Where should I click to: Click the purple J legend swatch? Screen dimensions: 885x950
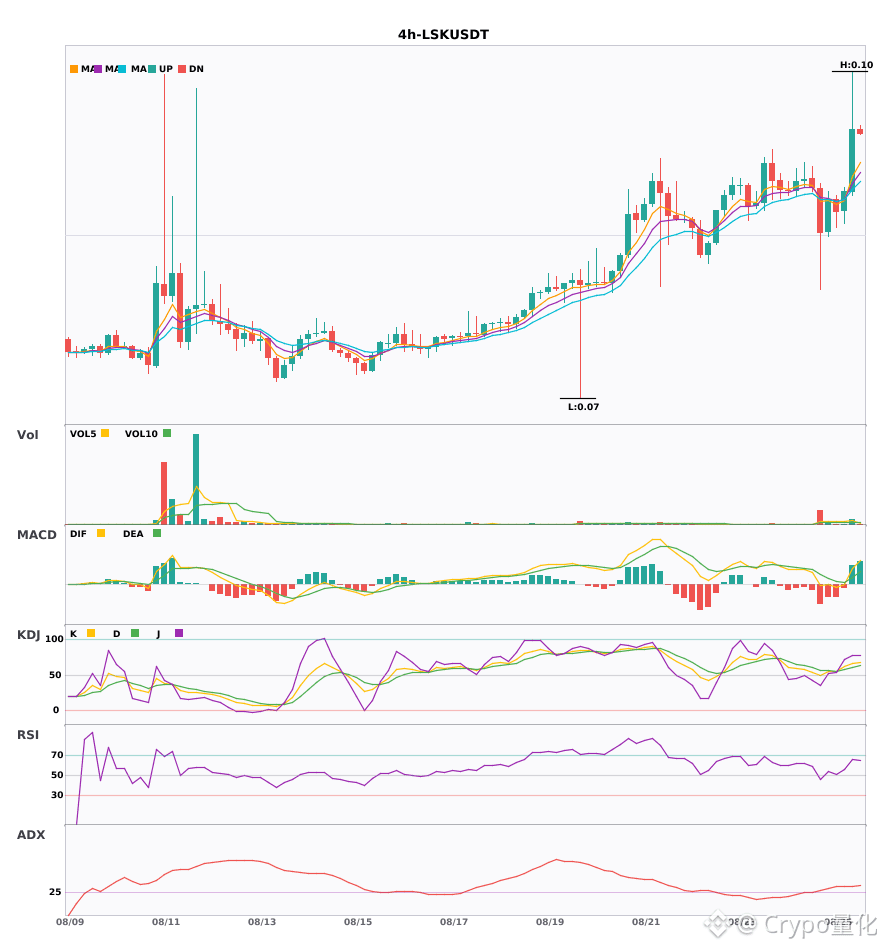[179, 633]
